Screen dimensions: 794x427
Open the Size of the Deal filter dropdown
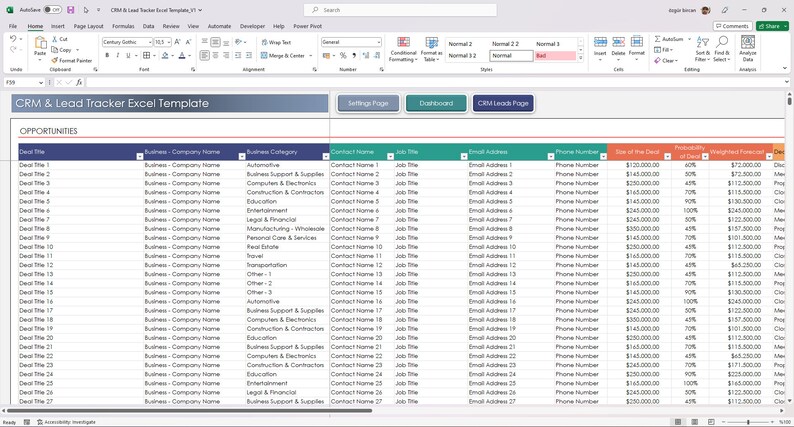[x=667, y=157]
